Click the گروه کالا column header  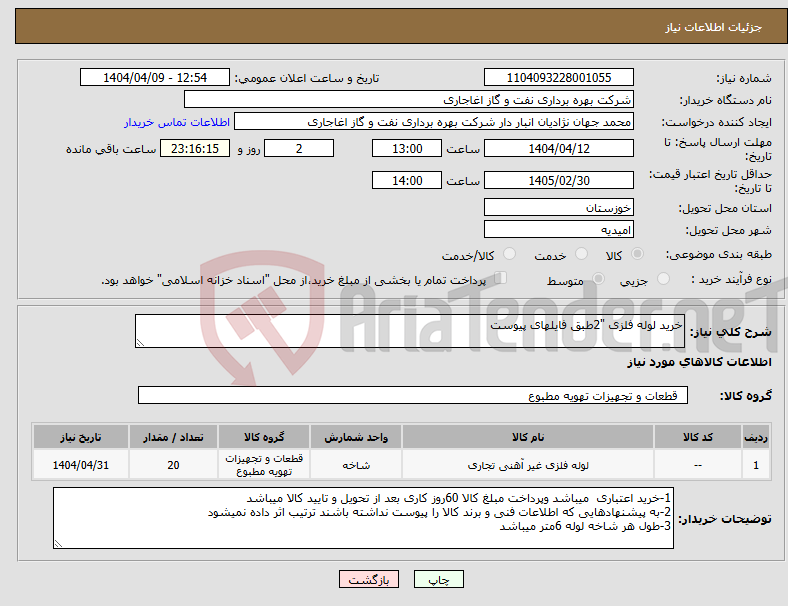264,437
